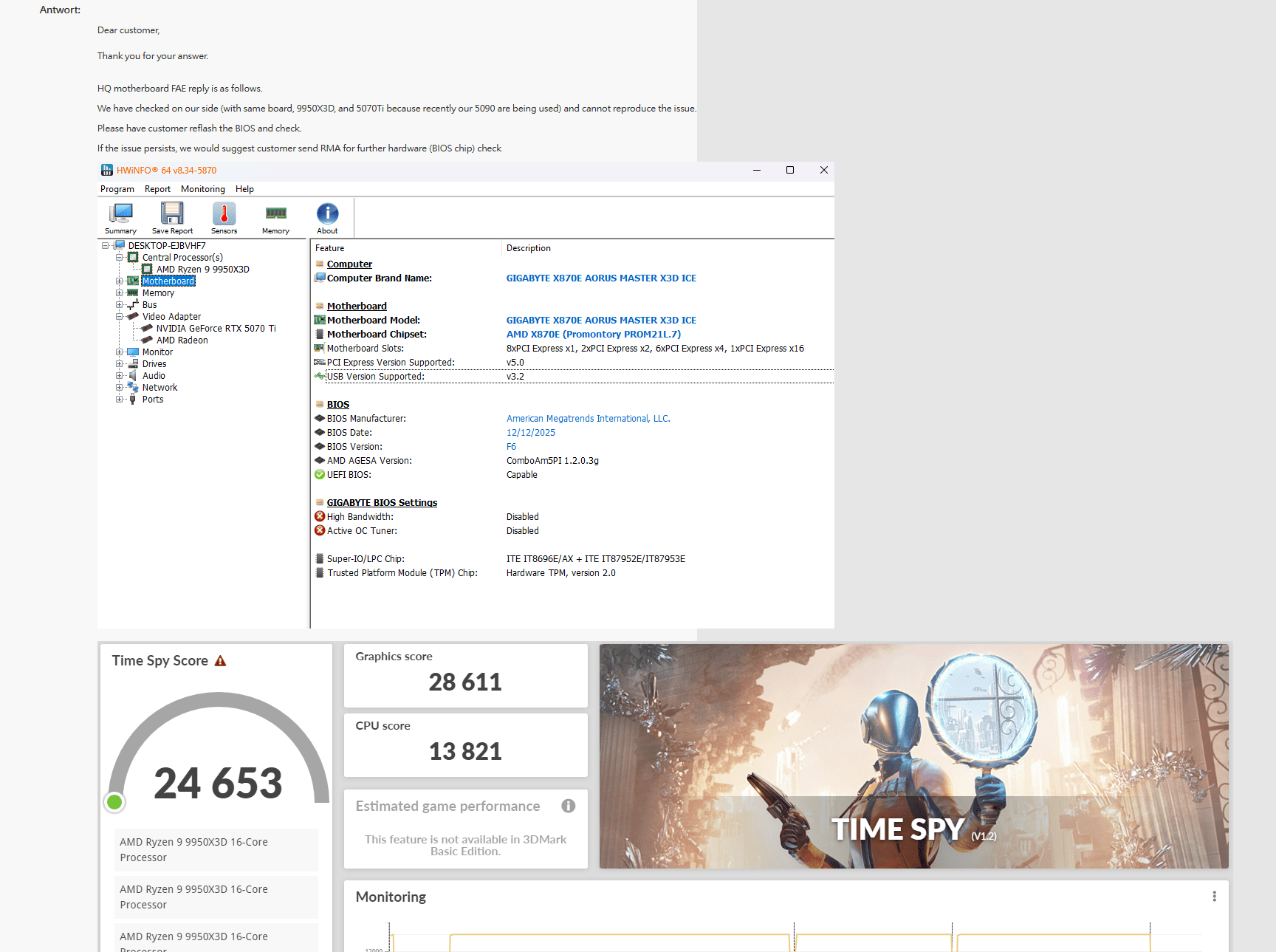Select the Trusted Platform Module (TPM) Chip row
This screenshot has width=1276, height=952.
pos(573,573)
